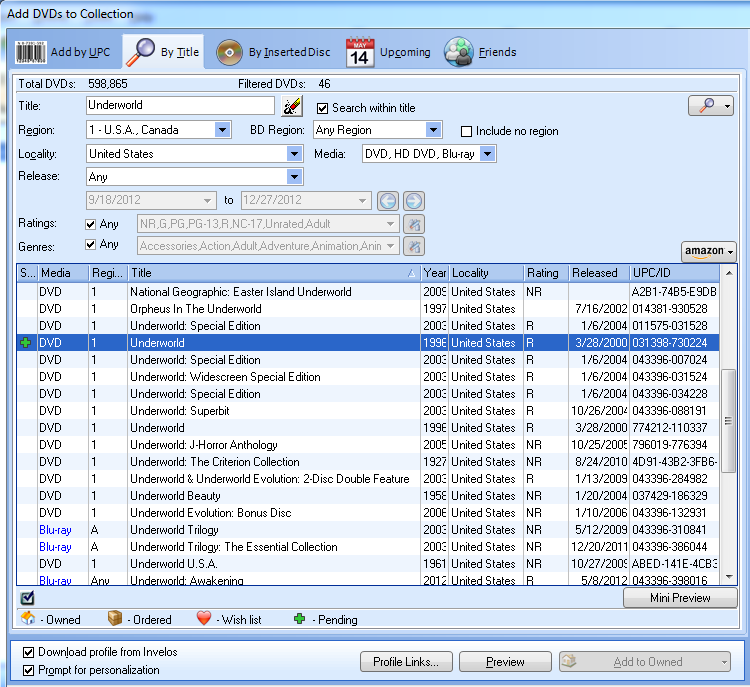Go to previous date range with left arrow

coord(387,201)
